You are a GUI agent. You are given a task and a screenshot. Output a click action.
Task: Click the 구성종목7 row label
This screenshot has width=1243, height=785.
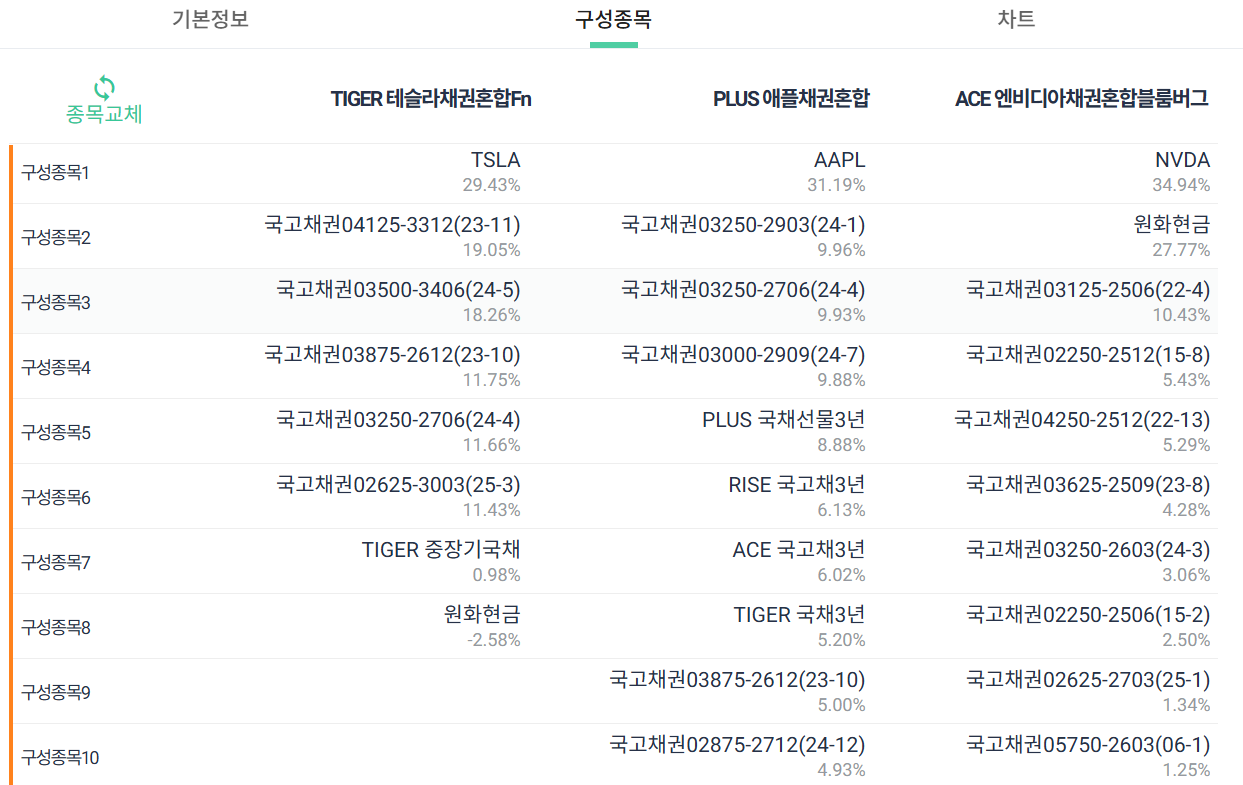click(55, 563)
